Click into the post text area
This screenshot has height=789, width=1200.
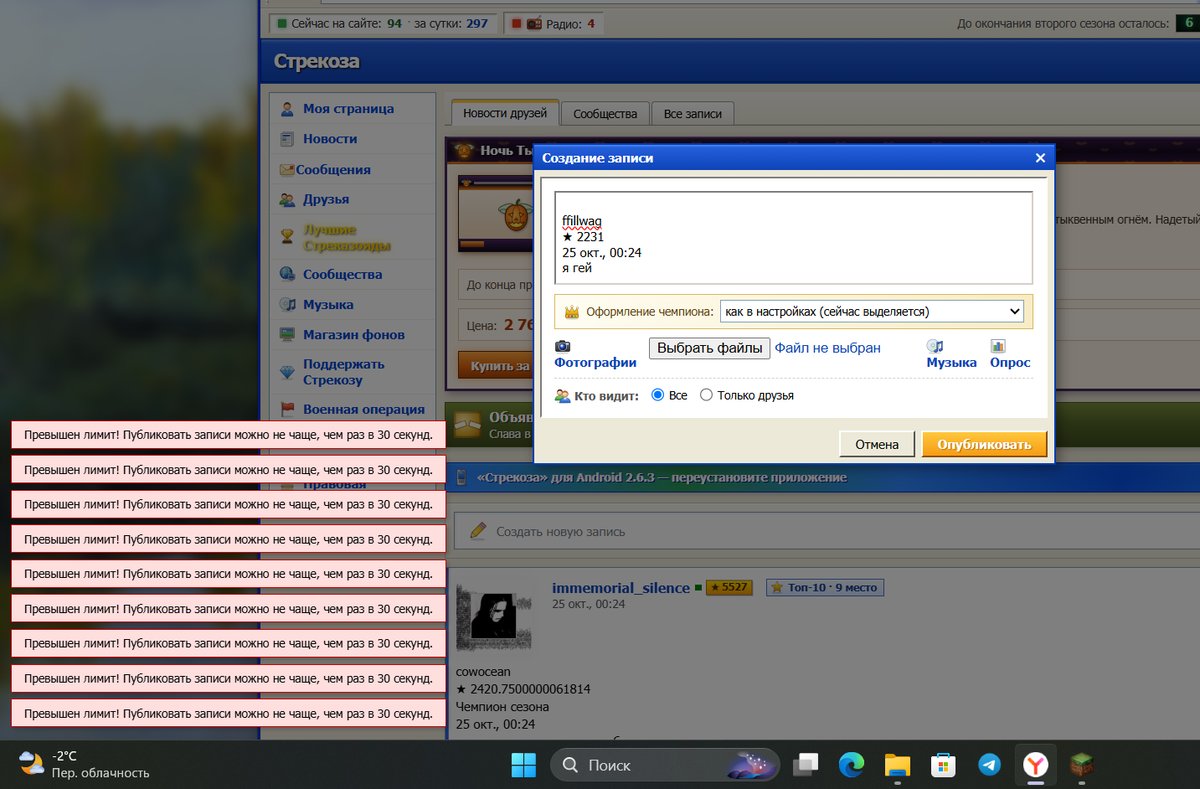coord(793,238)
